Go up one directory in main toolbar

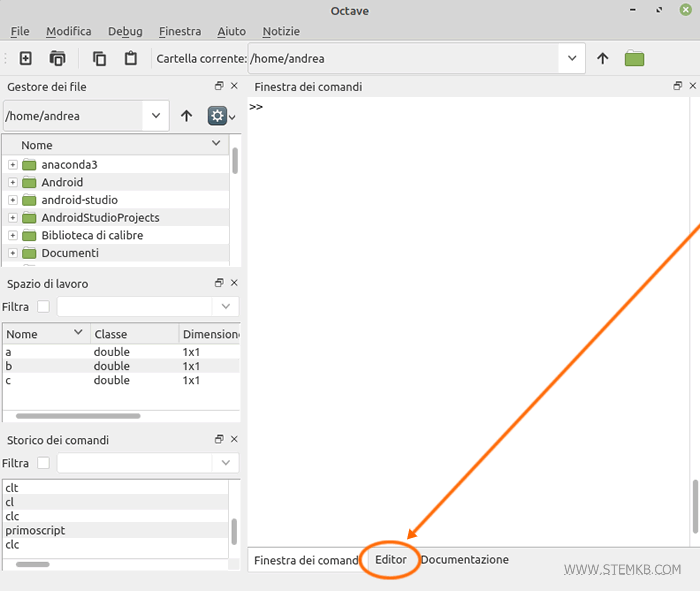point(602,58)
